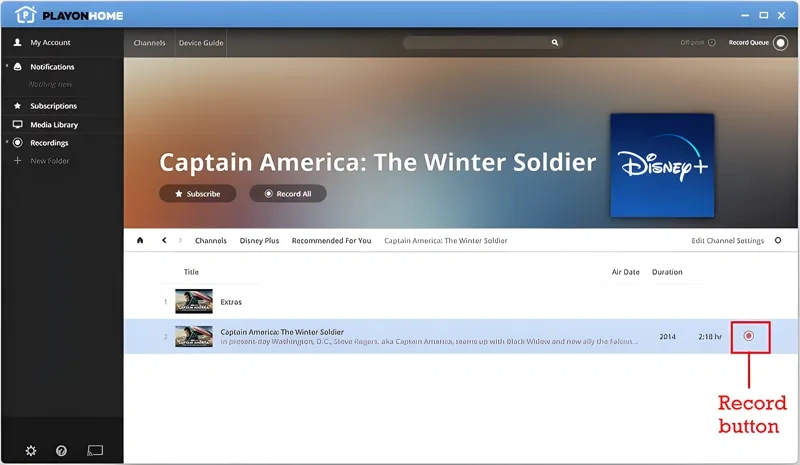Collapse the Recordings section arrow

point(7,143)
